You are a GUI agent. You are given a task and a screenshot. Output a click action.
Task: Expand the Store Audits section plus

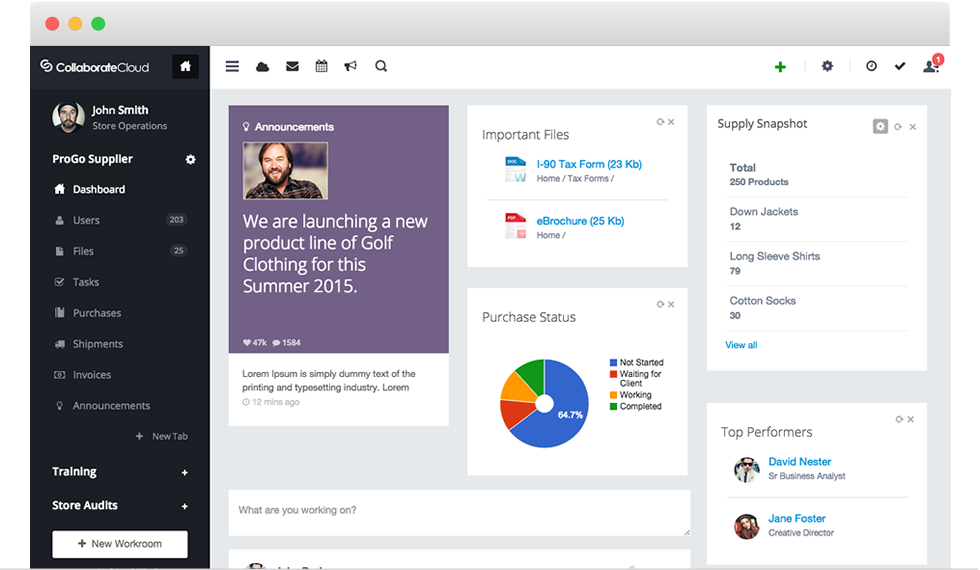(x=184, y=506)
